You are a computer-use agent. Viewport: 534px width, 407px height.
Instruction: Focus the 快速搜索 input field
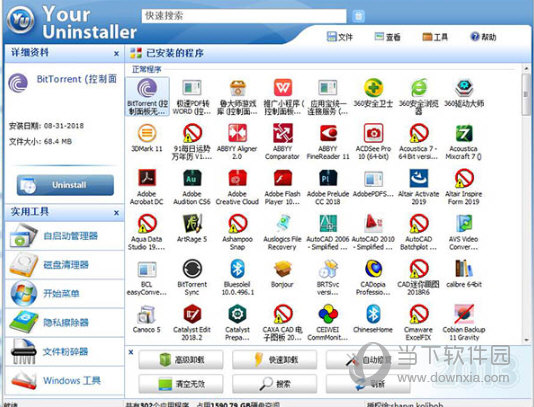tap(244, 16)
